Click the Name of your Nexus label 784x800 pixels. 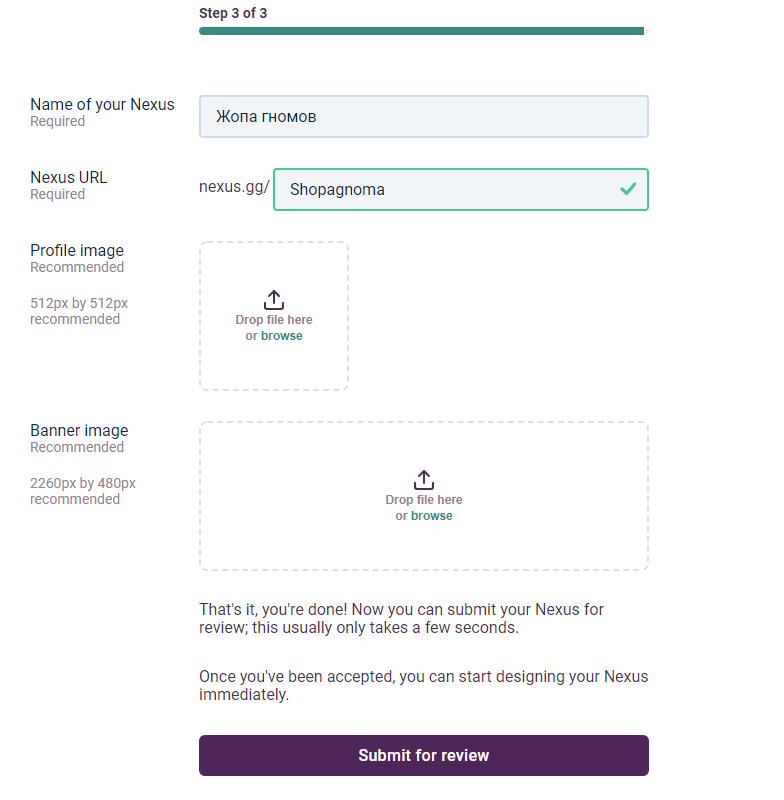point(103,104)
